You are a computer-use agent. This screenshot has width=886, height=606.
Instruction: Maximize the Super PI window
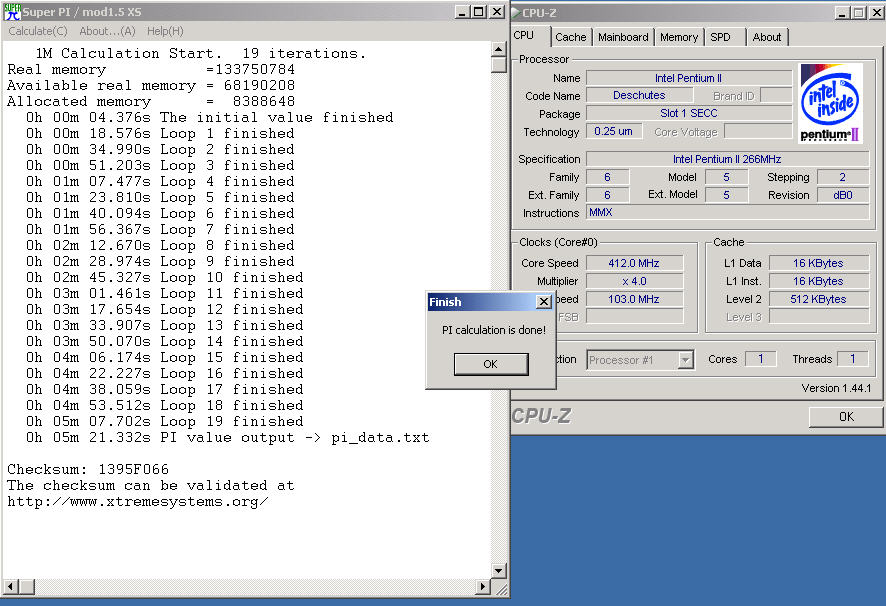(x=479, y=12)
